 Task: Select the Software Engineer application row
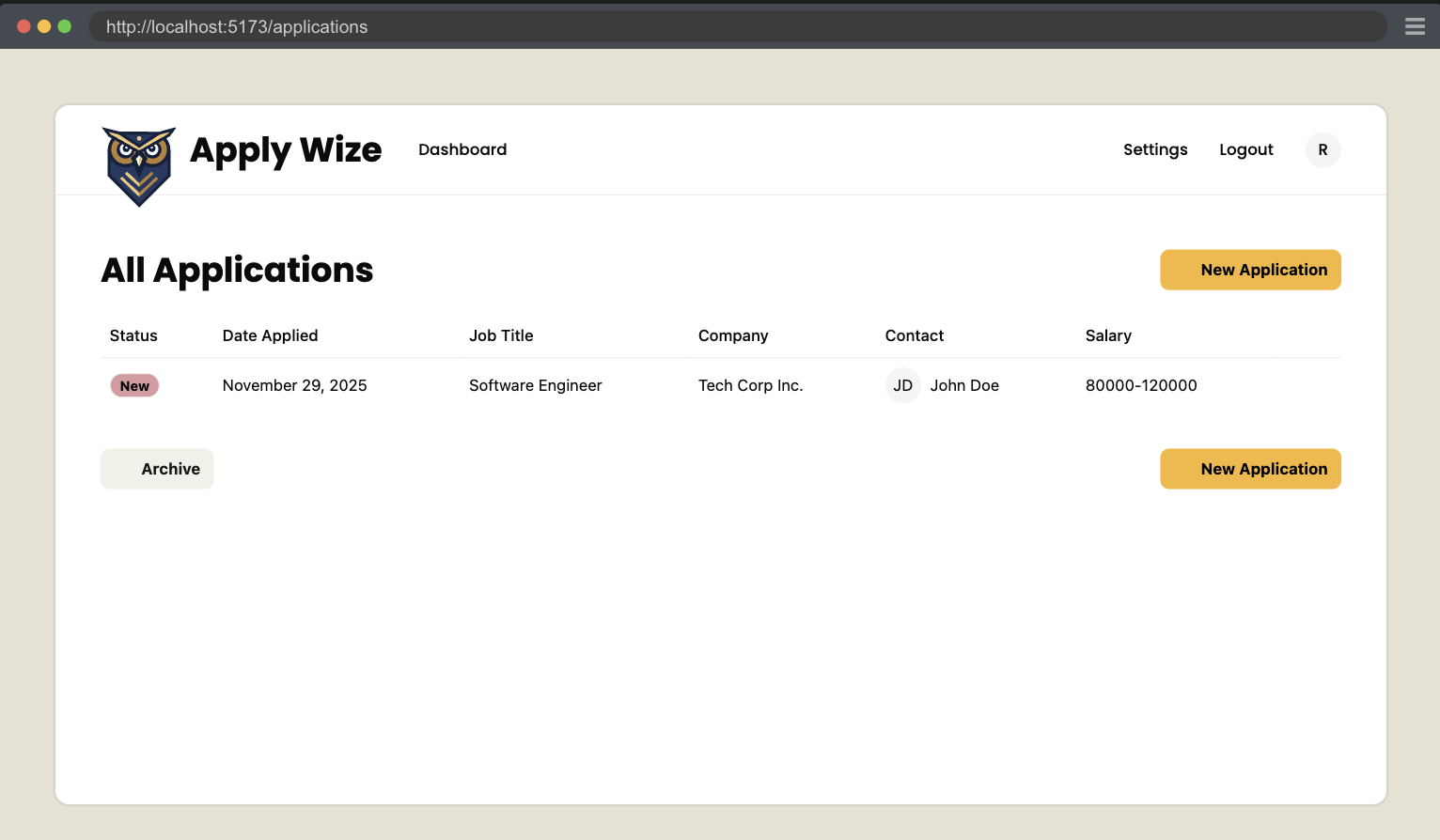tap(536, 385)
